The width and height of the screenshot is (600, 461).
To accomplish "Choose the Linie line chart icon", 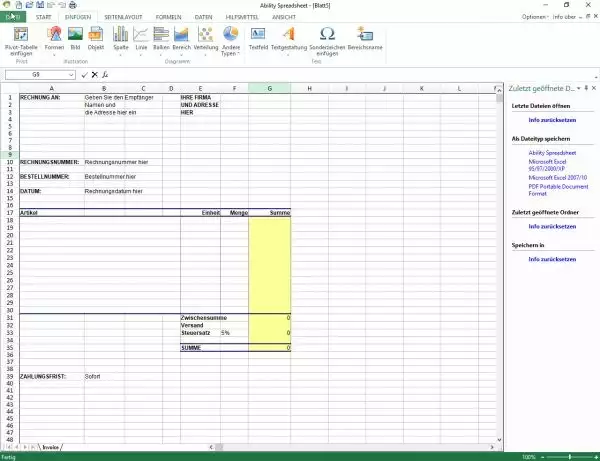I will pos(141,39).
